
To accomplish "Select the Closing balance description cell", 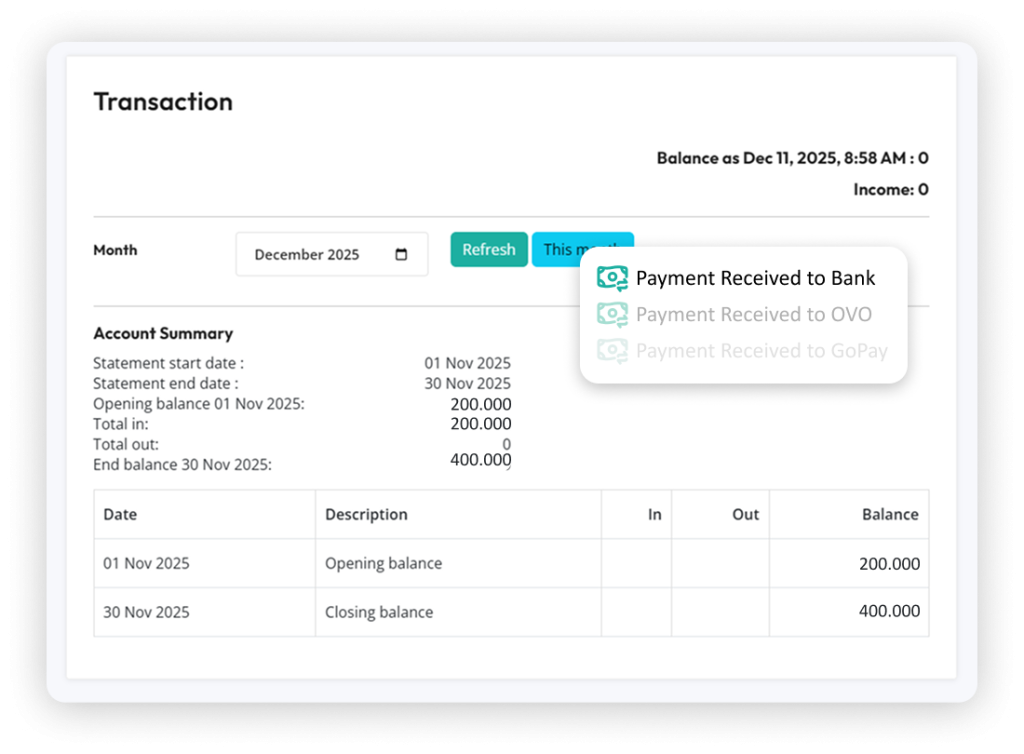I will (379, 612).
